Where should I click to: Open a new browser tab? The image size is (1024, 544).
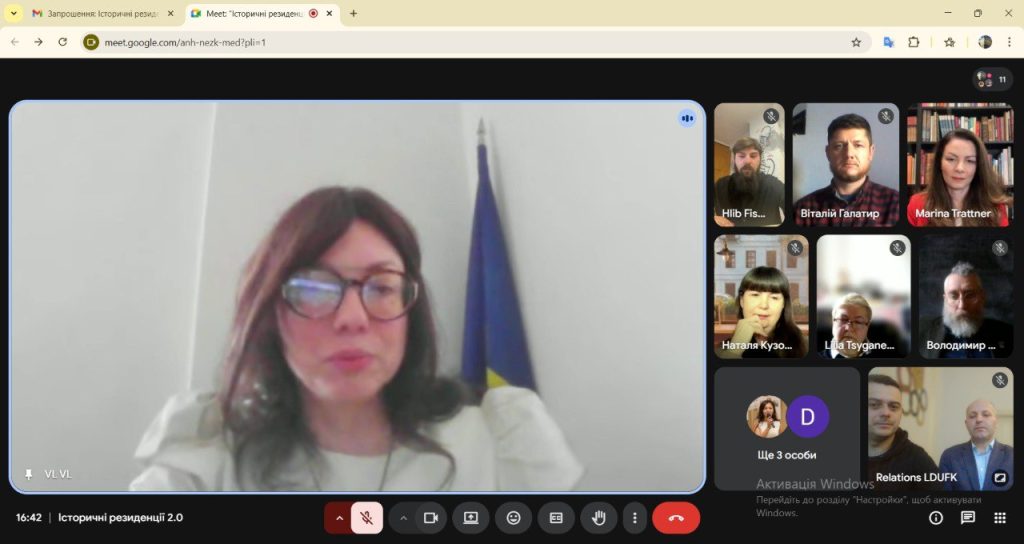click(x=353, y=13)
